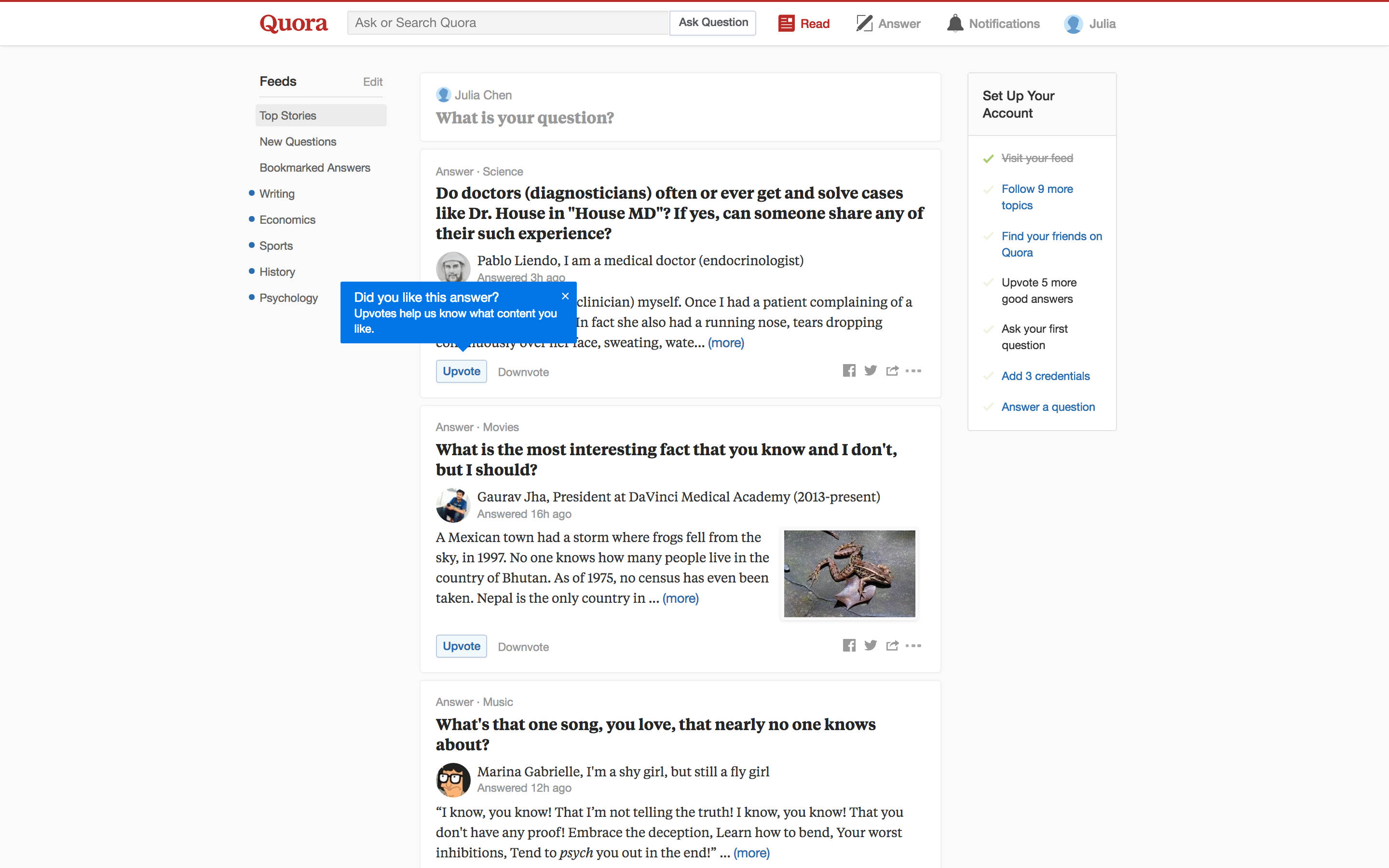This screenshot has height=868, width=1389.
Task: Open 'one song you love' question title
Action: [x=655, y=734]
